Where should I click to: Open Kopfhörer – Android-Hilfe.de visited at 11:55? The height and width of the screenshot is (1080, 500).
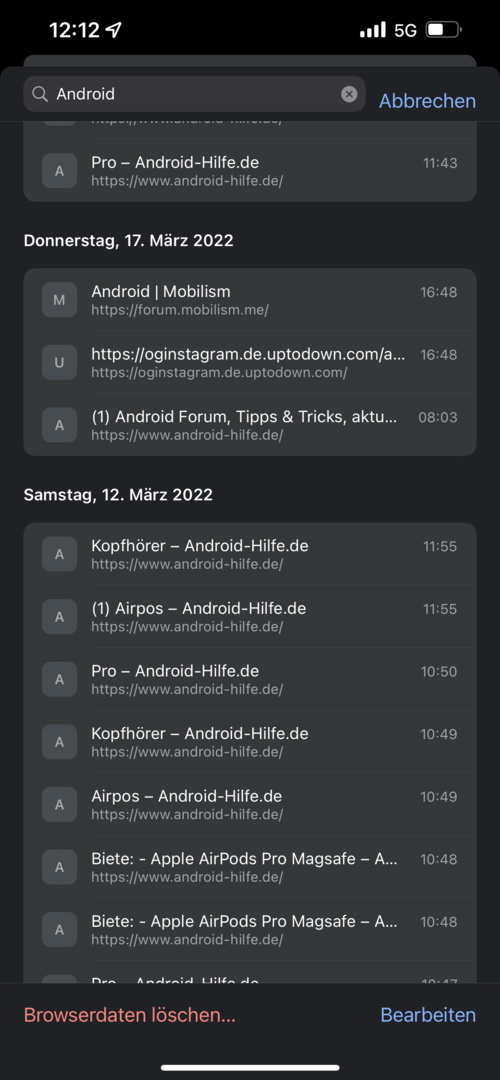point(250,554)
